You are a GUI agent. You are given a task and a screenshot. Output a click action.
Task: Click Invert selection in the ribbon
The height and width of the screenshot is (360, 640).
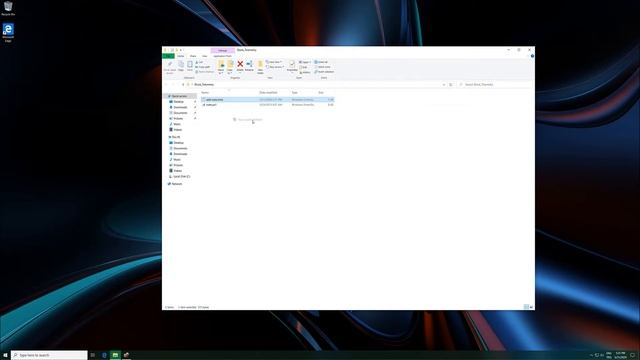pos(324,72)
